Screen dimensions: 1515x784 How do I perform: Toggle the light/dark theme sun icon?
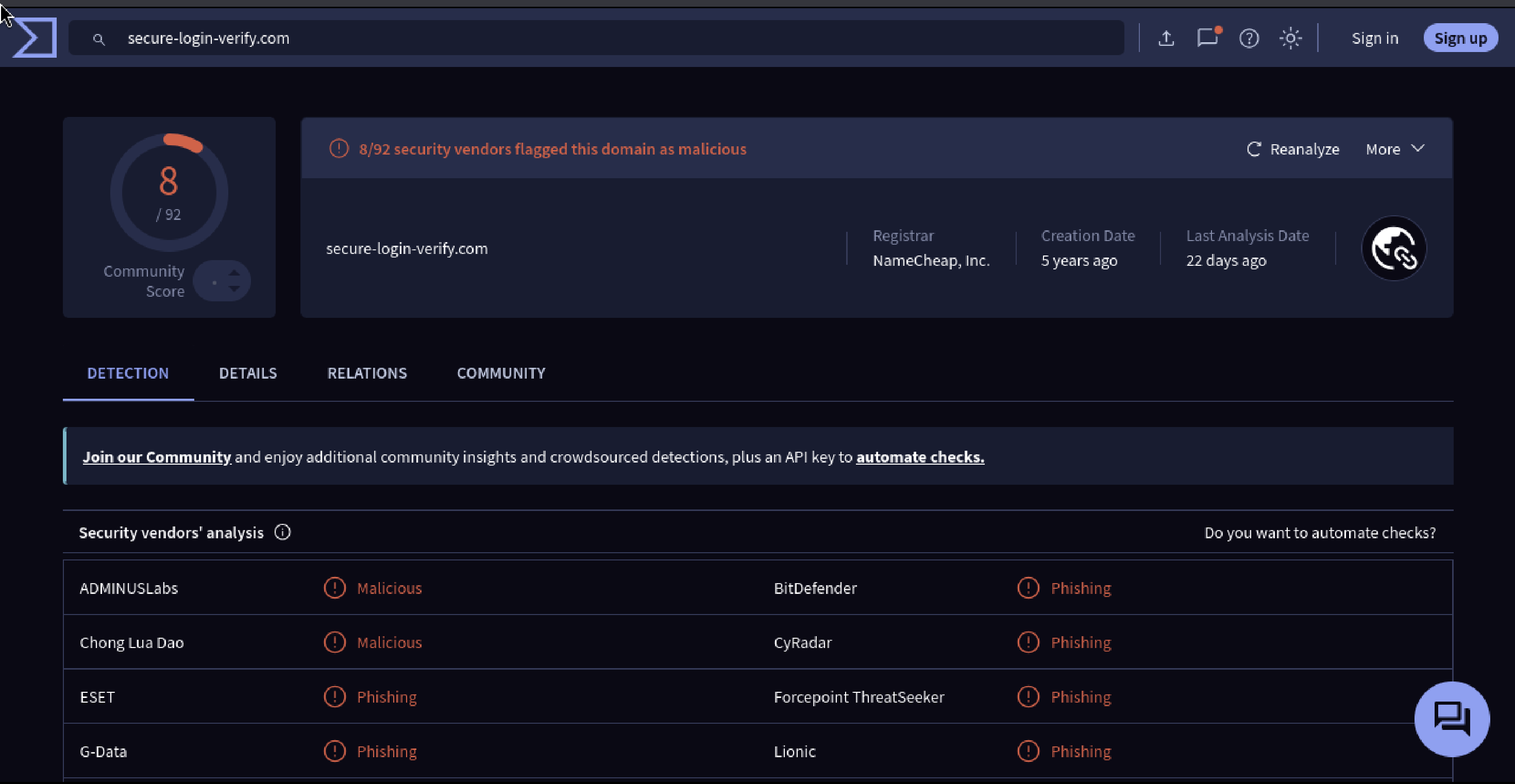[x=1290, y=38]
